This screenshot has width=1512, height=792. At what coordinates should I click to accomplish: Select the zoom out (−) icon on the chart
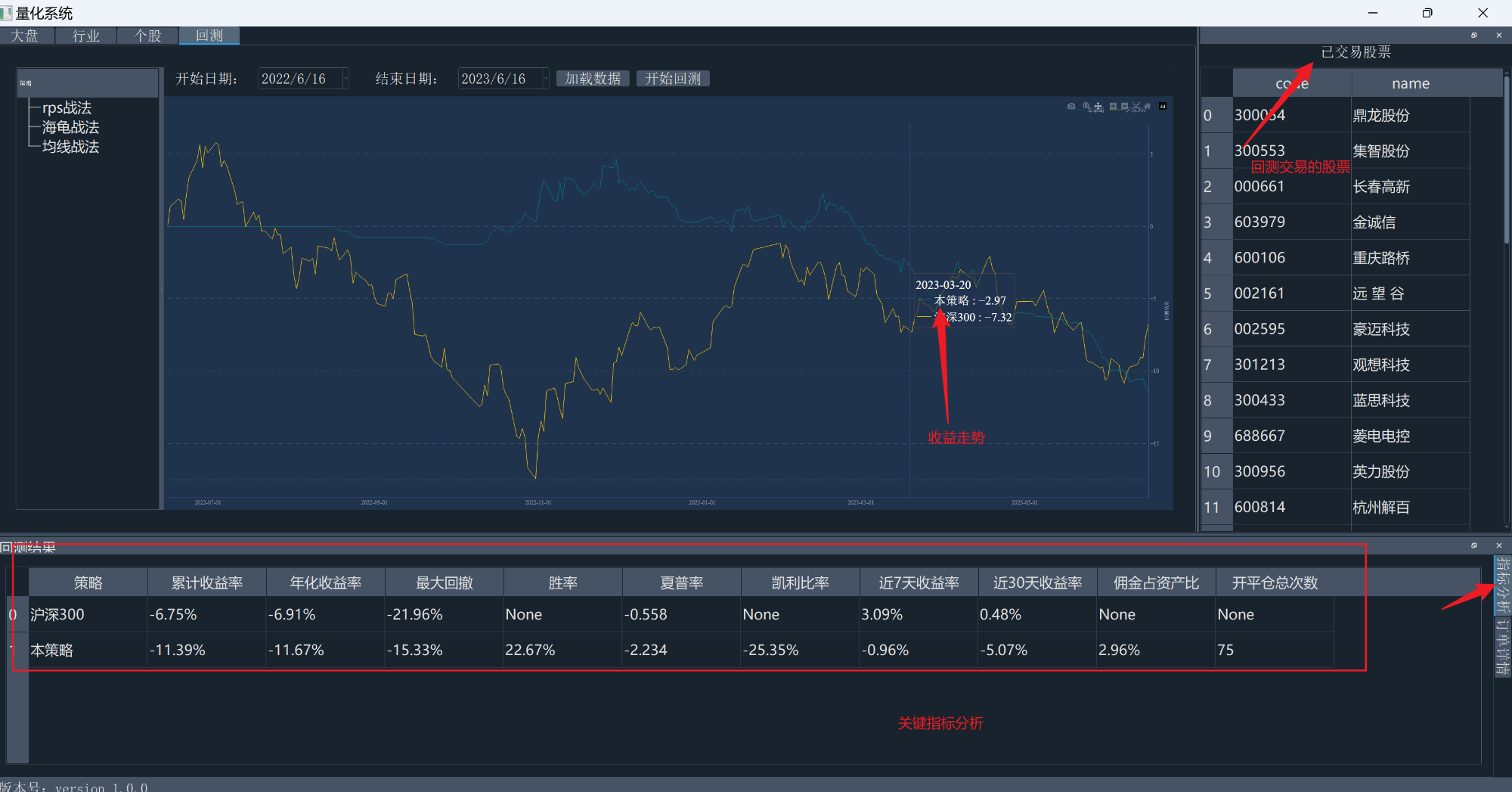1124,107
